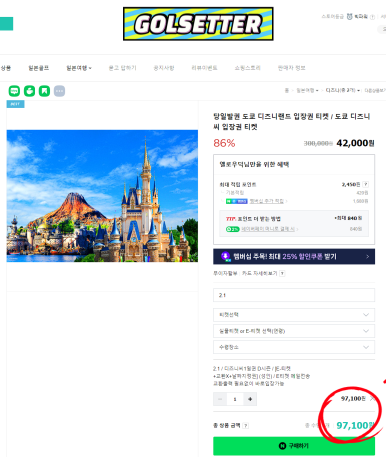
Task: Remove selected option with X beside 97,100원
Action: pos(372,398)
